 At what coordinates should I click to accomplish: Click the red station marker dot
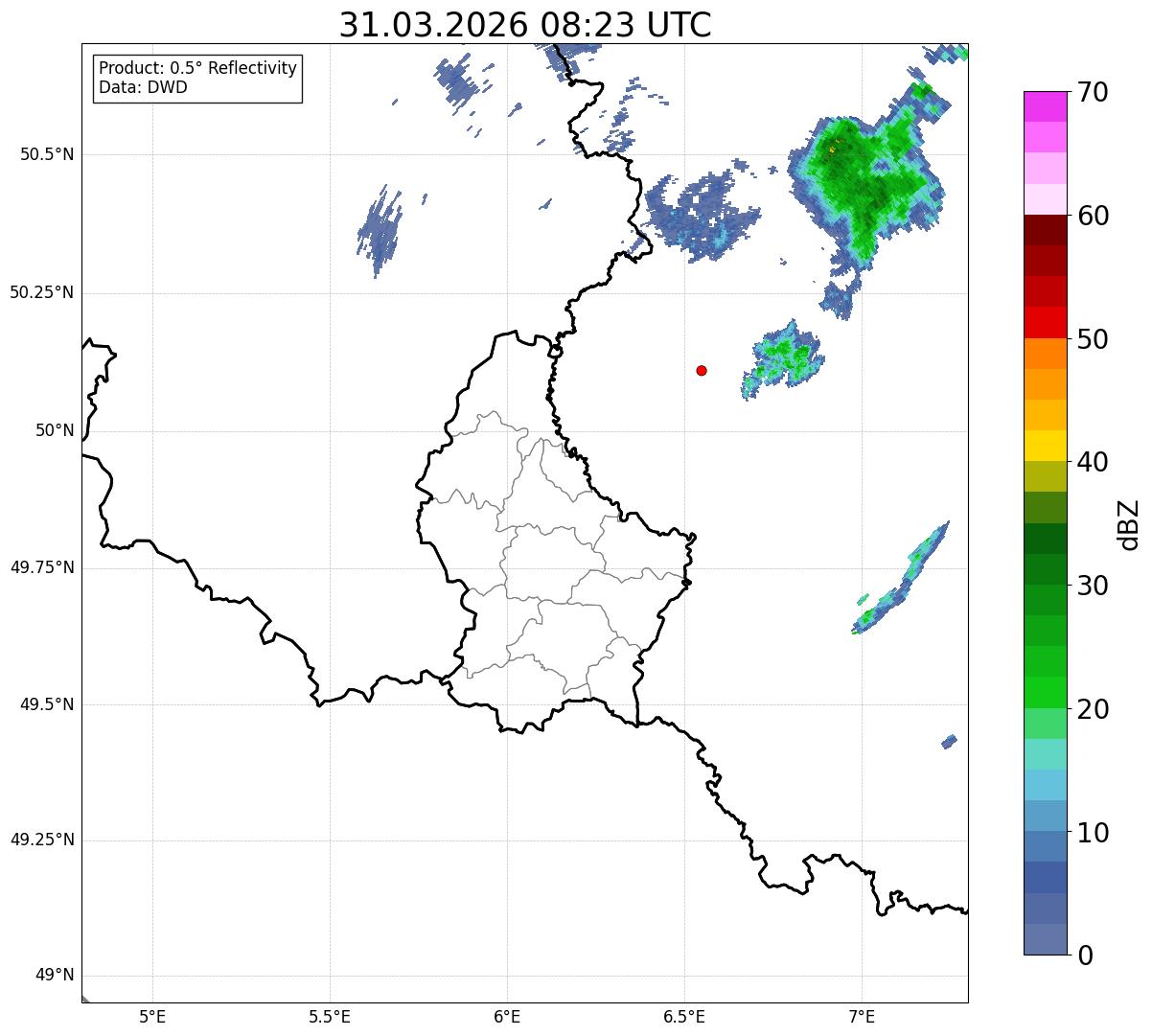pyautogui.click(x=702, y=370)
